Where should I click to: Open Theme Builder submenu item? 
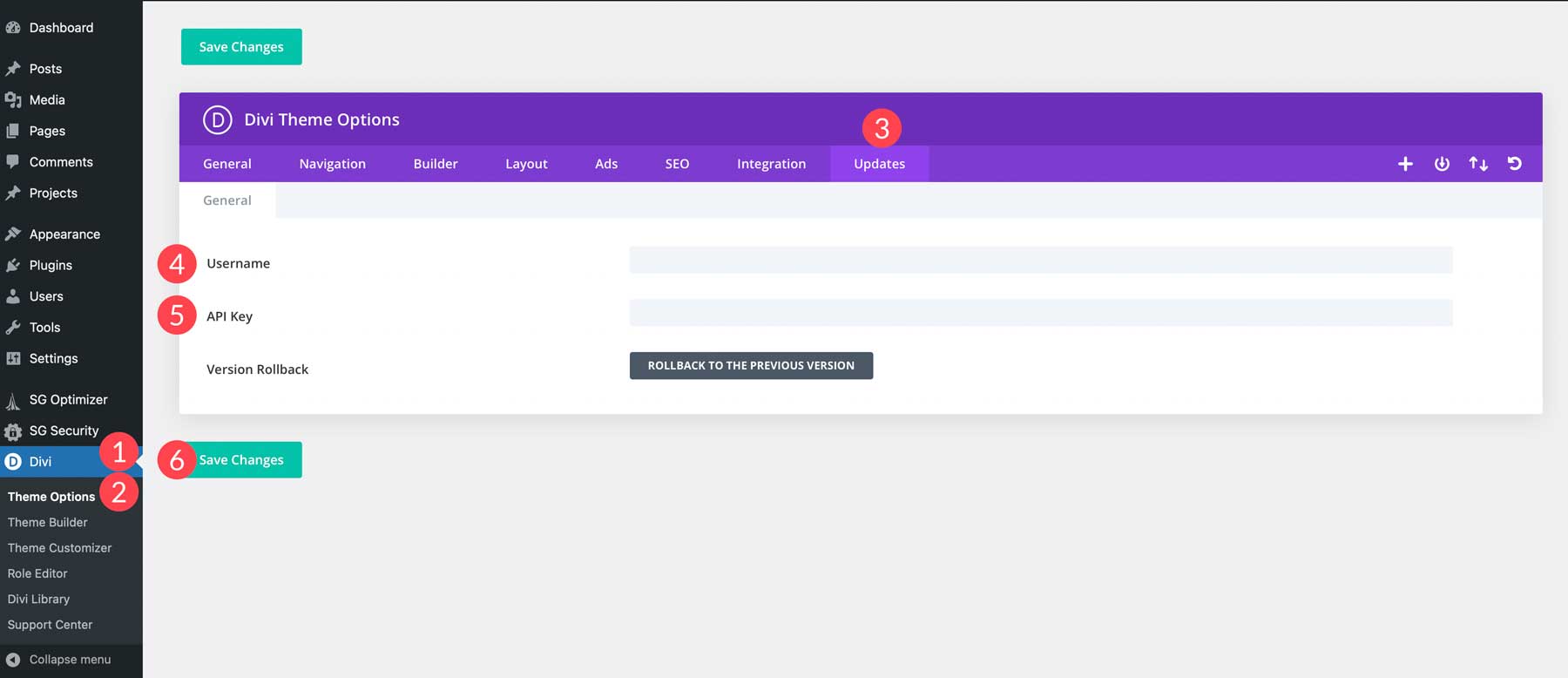pyautogui.click(x=48, y=522)
